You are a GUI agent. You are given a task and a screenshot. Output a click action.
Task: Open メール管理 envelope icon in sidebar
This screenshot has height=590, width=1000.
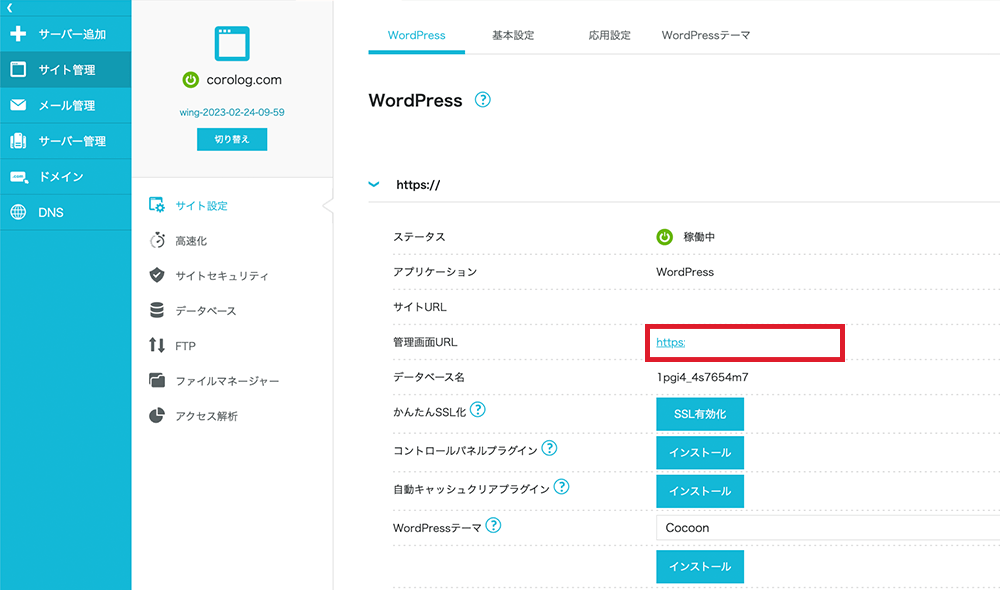tap(18, 105)
